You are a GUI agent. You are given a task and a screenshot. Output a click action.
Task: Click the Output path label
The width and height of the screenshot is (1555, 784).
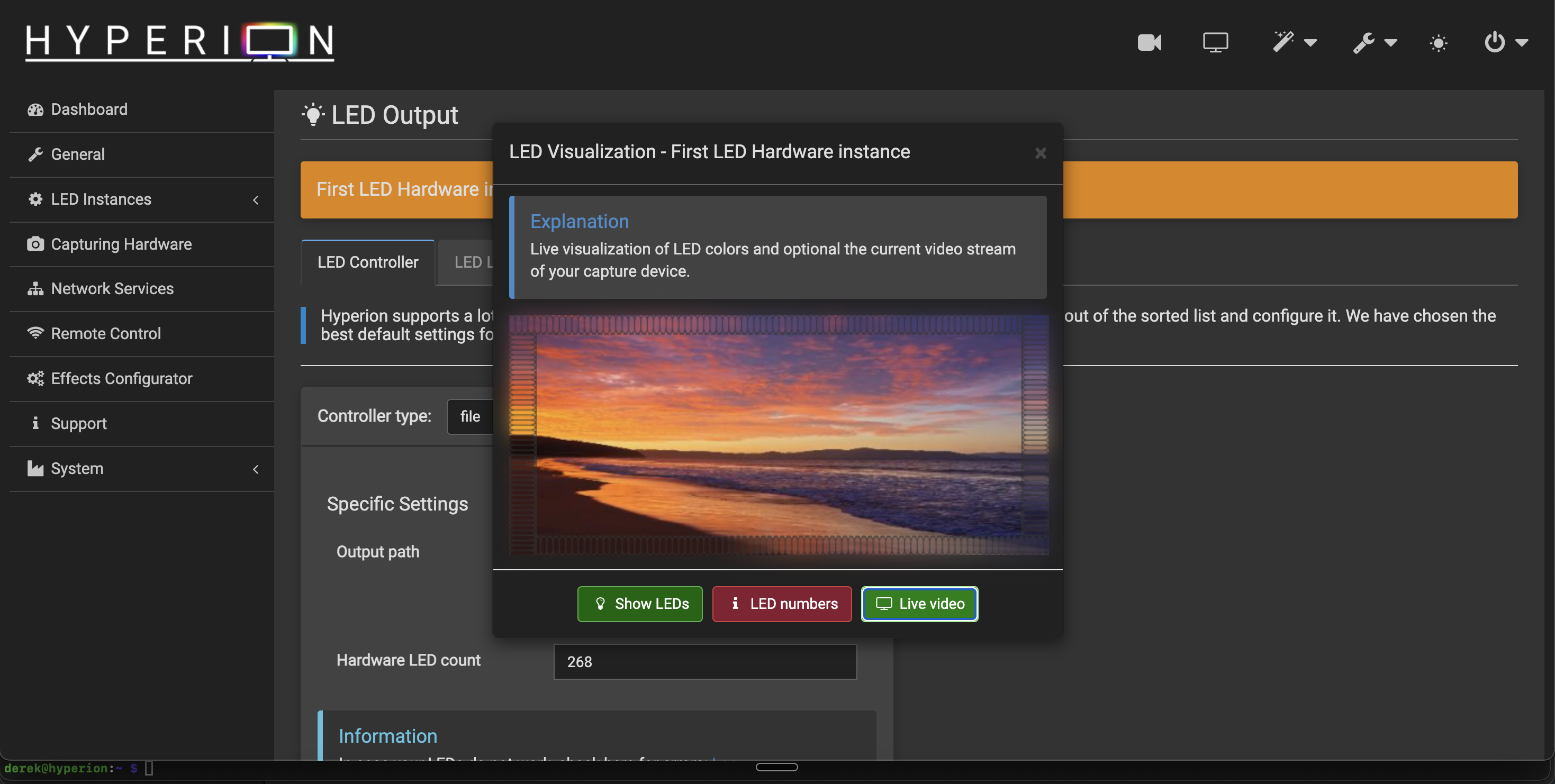tap(378, 552)
